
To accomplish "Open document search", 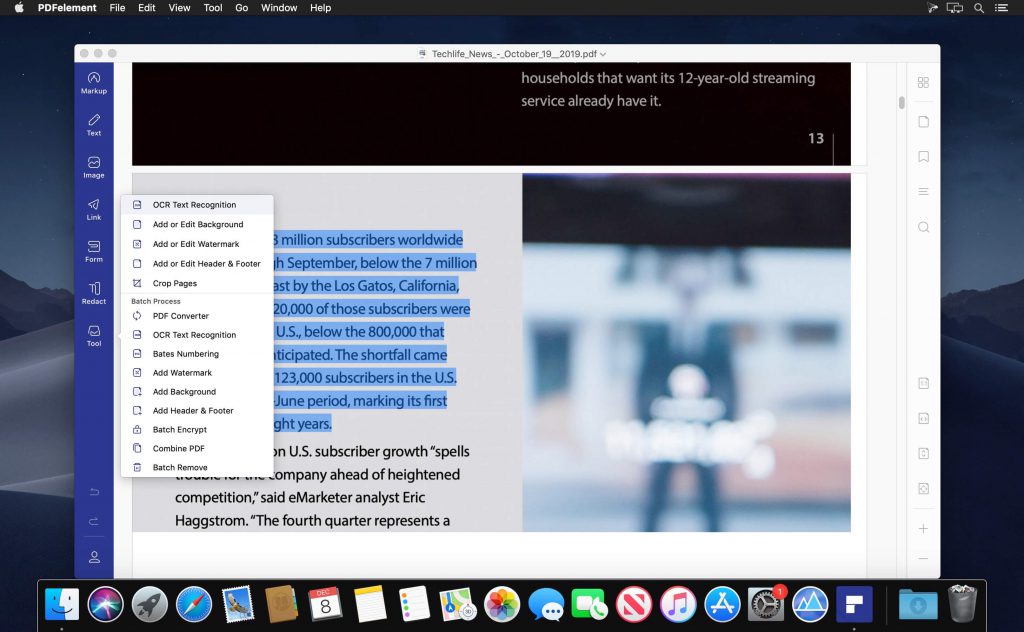I will [922, 226].
